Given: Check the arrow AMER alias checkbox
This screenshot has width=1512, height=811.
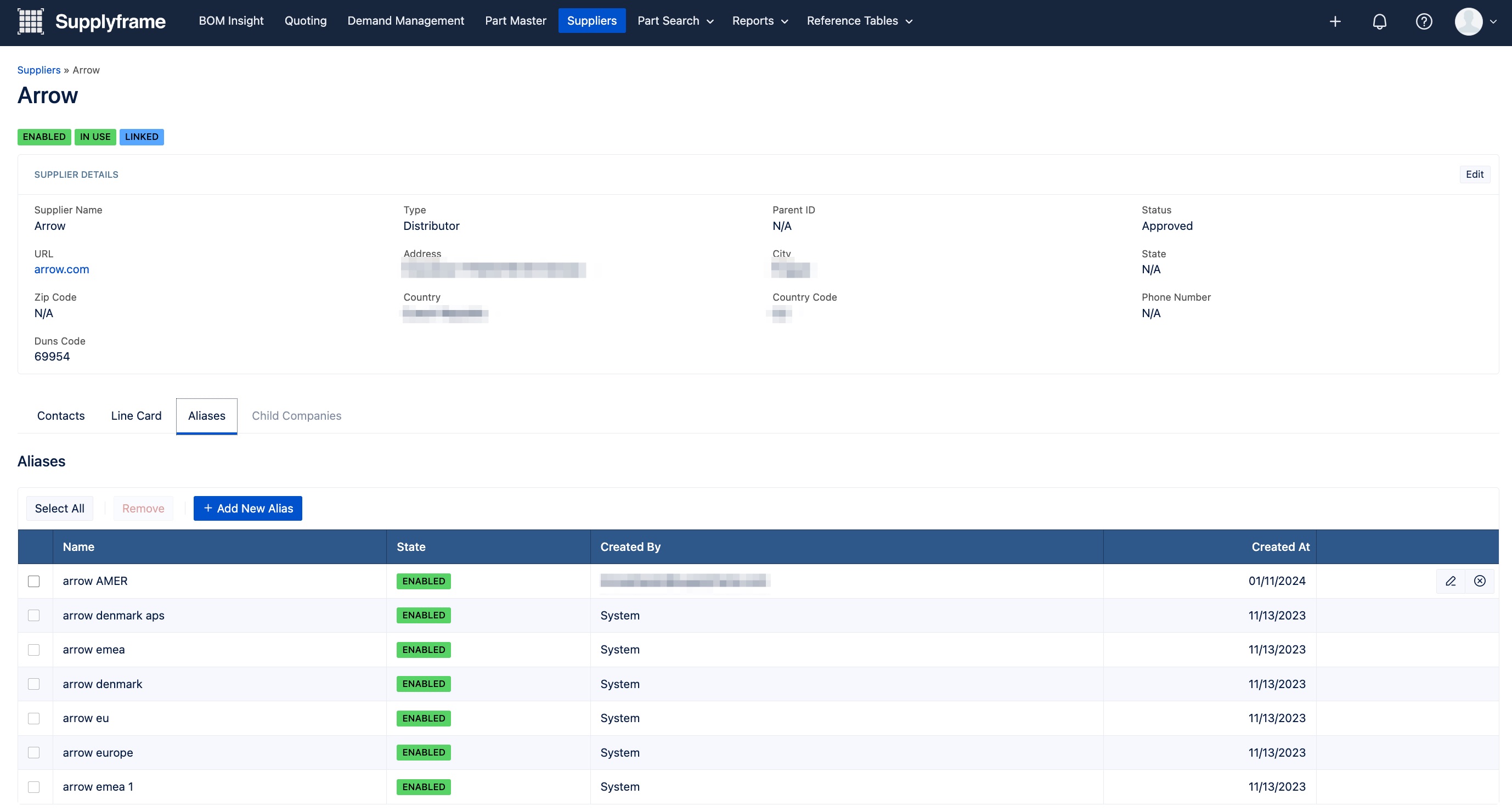Looking at the screenshot, I should click(x=34, y=582).
